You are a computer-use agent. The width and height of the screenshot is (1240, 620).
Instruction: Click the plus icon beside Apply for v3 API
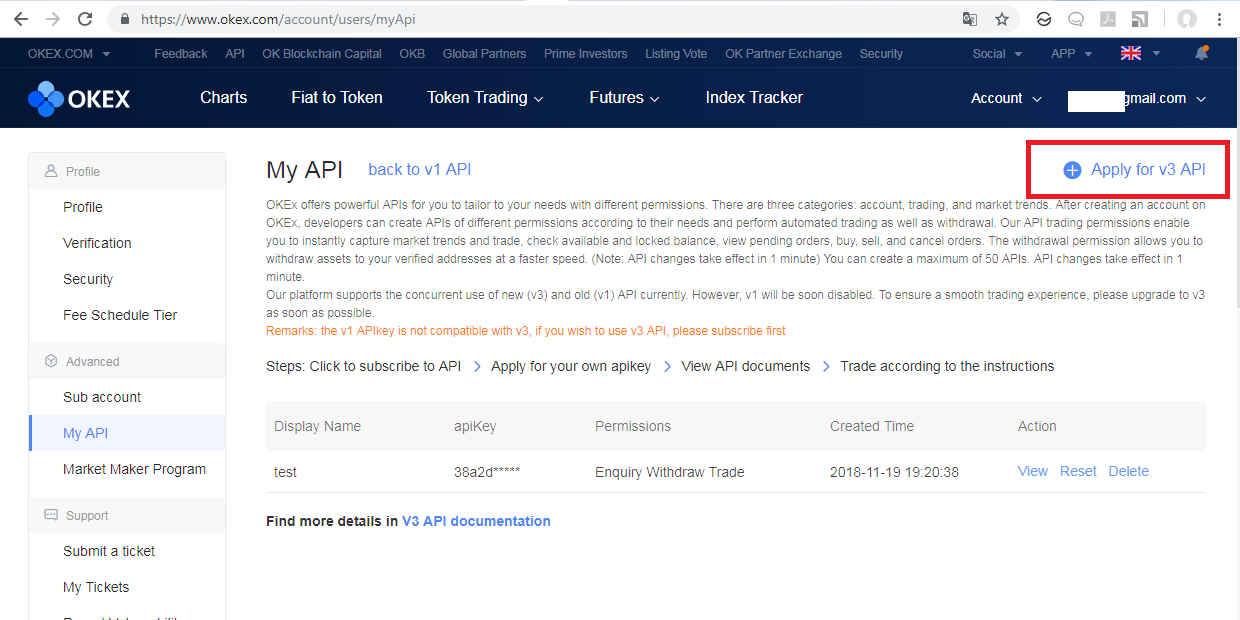(x=1072, y=170)
